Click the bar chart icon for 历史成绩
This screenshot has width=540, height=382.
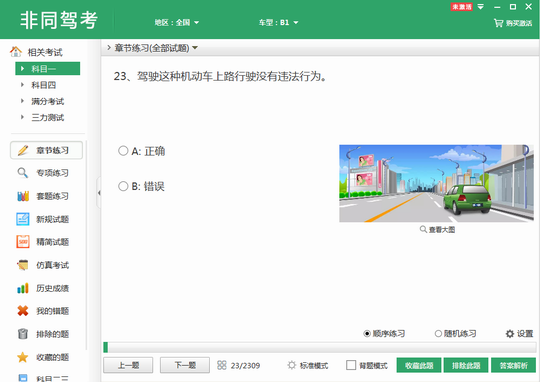23,288
